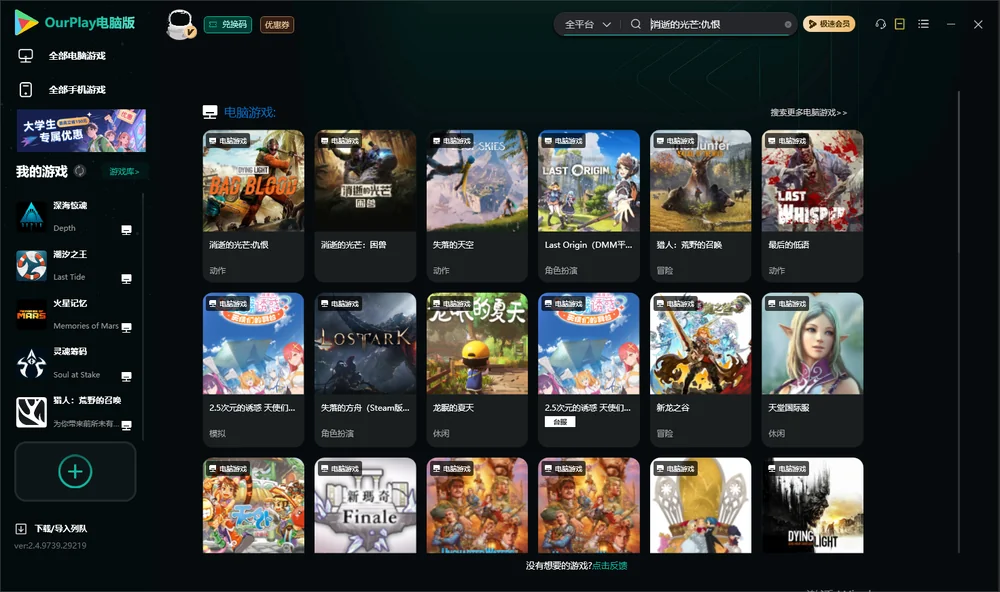Open the 消逝的光芒:仇恨 Bad Blood card

click(x=253, y=205)
